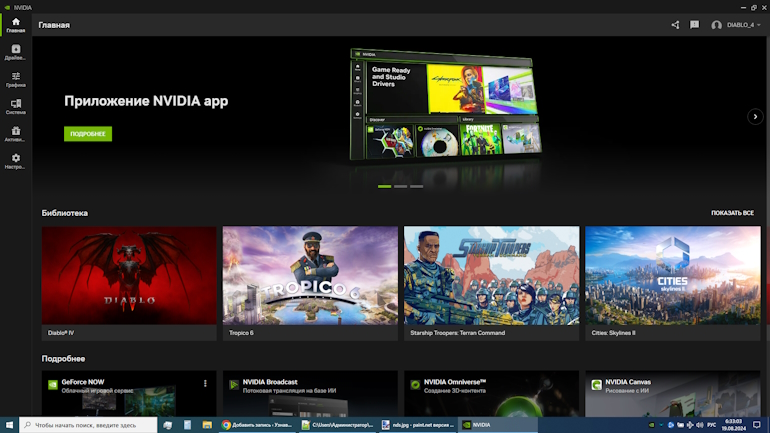Screen dimensions: 770x433
Task: Click the NVIDIA app banner image
Action: click(x=446, y=105)
